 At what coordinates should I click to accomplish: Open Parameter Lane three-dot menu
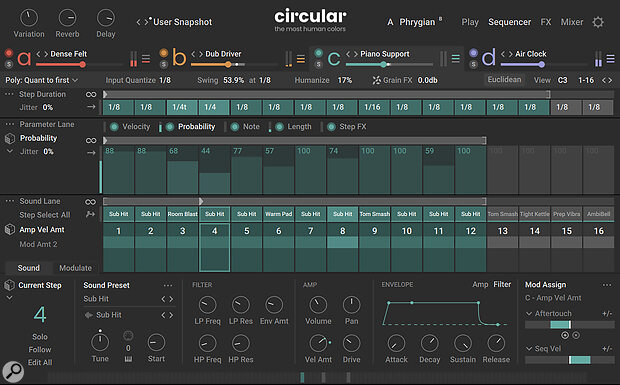click(10, 124)
